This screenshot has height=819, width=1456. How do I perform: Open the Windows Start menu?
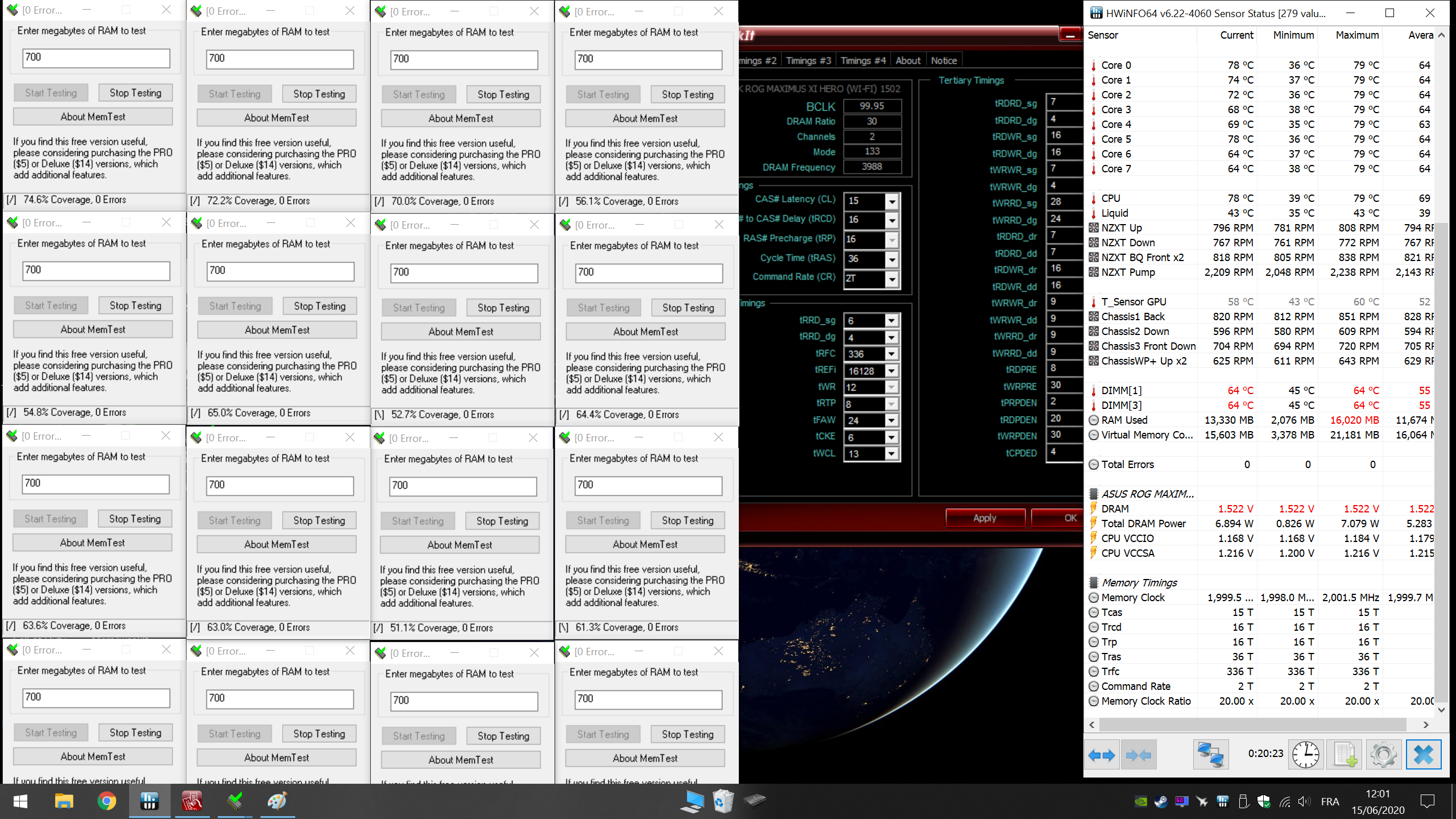click(x=20, y=801)
